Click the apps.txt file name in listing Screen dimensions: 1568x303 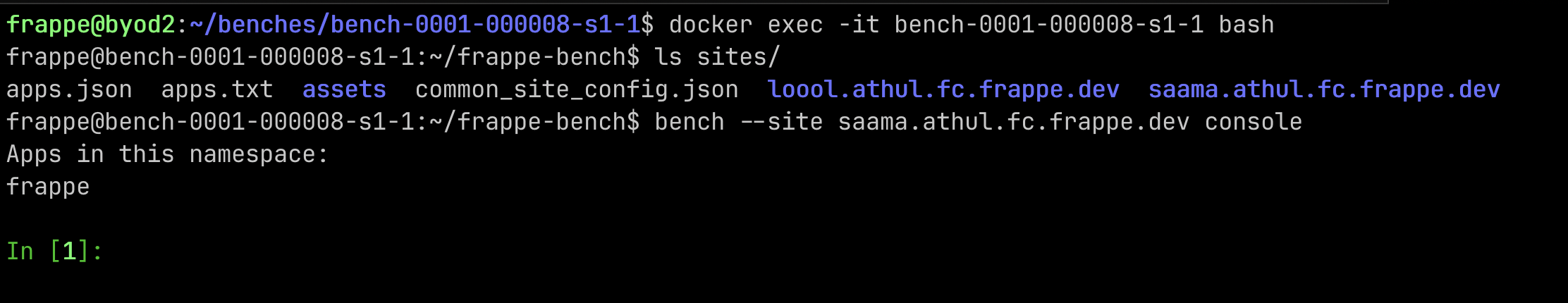pyautogui.click(x=217, y=89)
